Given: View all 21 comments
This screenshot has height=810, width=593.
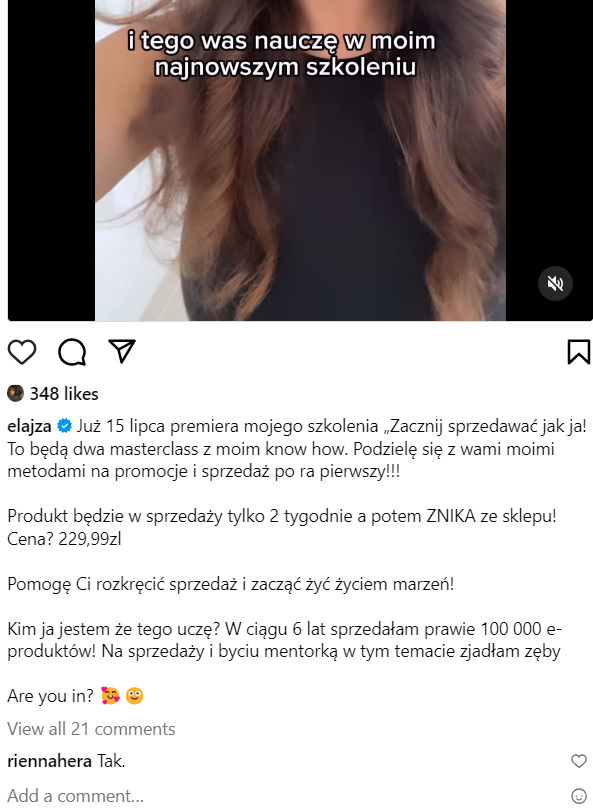Looking at the screenshot, I should [91, 729].
